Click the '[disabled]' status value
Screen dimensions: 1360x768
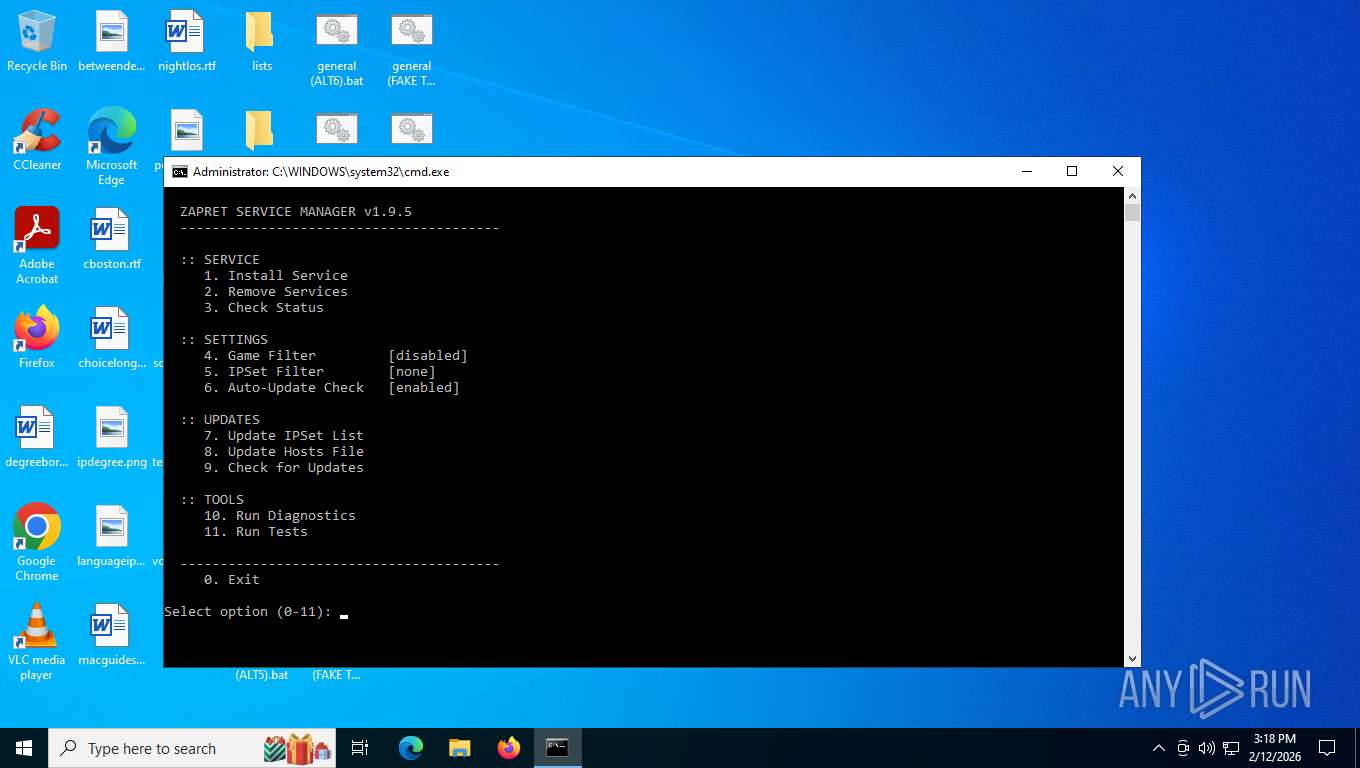pyautogui.click(x=428, y=356)
